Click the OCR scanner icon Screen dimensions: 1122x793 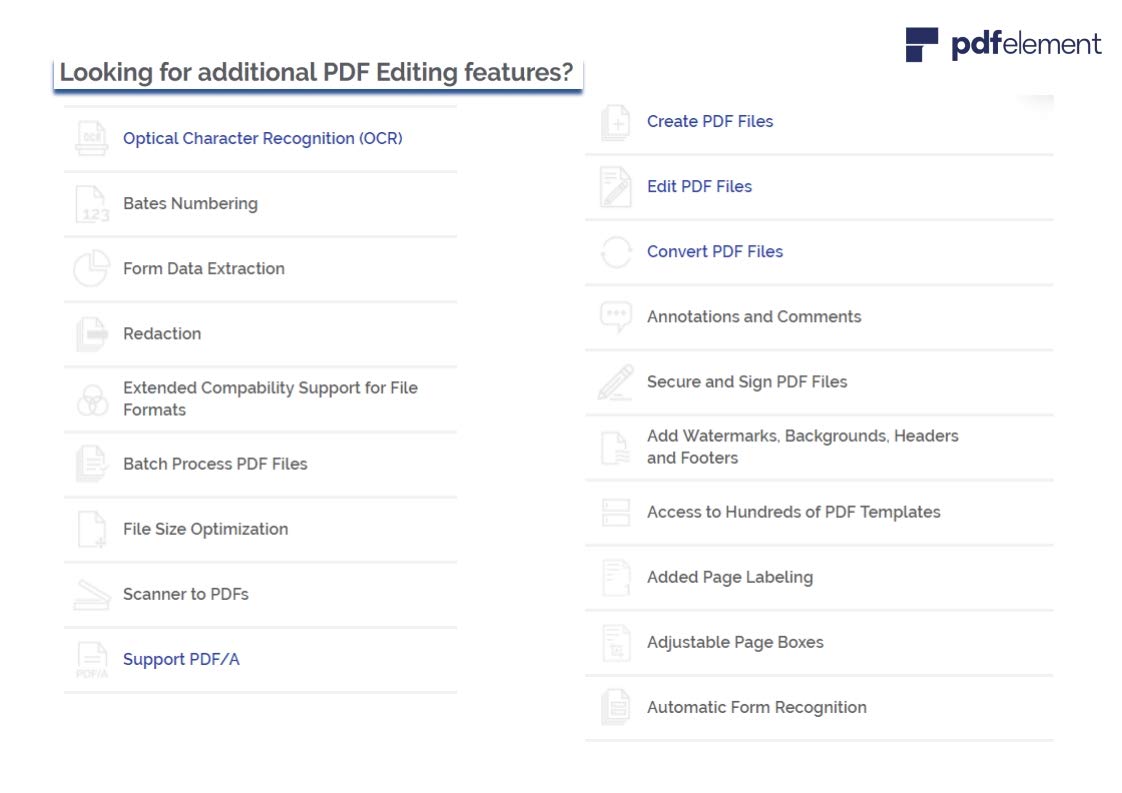tap(92, 138)
